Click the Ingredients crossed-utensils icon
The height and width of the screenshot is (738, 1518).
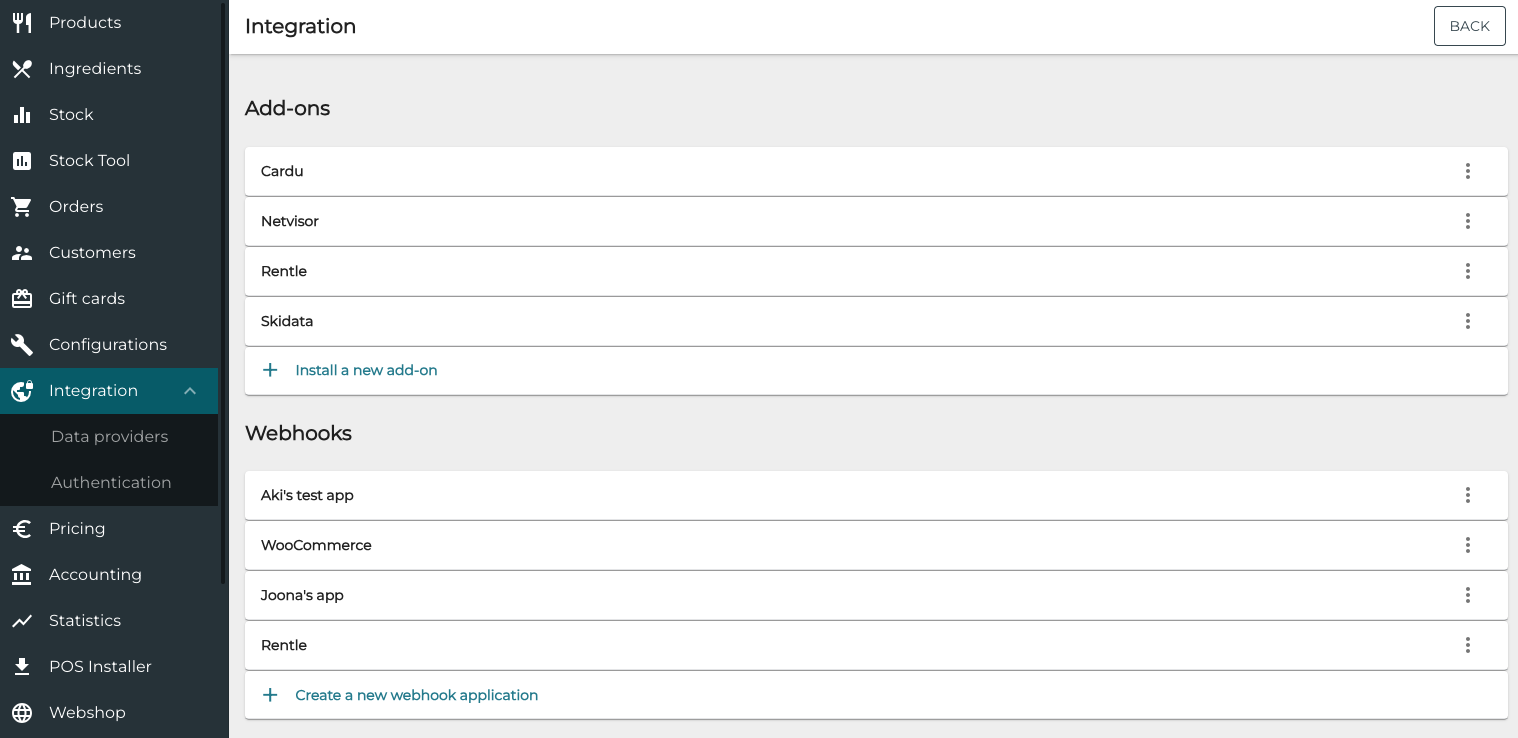pos(22,68)
